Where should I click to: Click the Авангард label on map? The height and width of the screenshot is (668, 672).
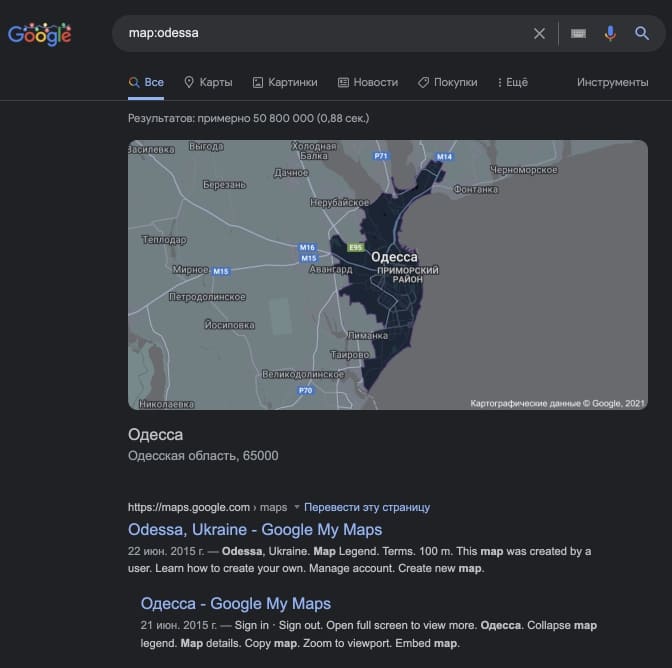point(330,270)
